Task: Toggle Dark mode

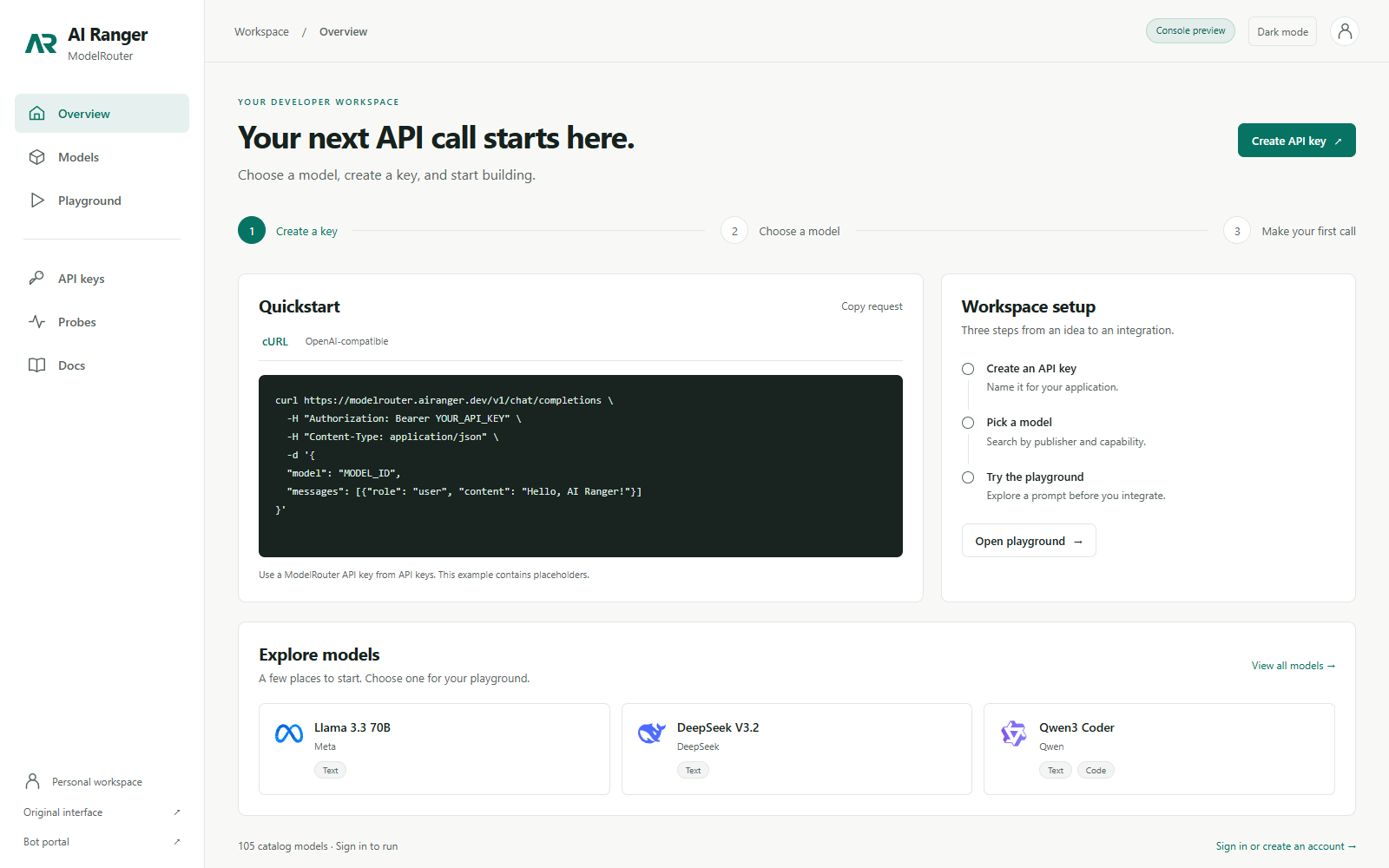Action: [1282, 32]
